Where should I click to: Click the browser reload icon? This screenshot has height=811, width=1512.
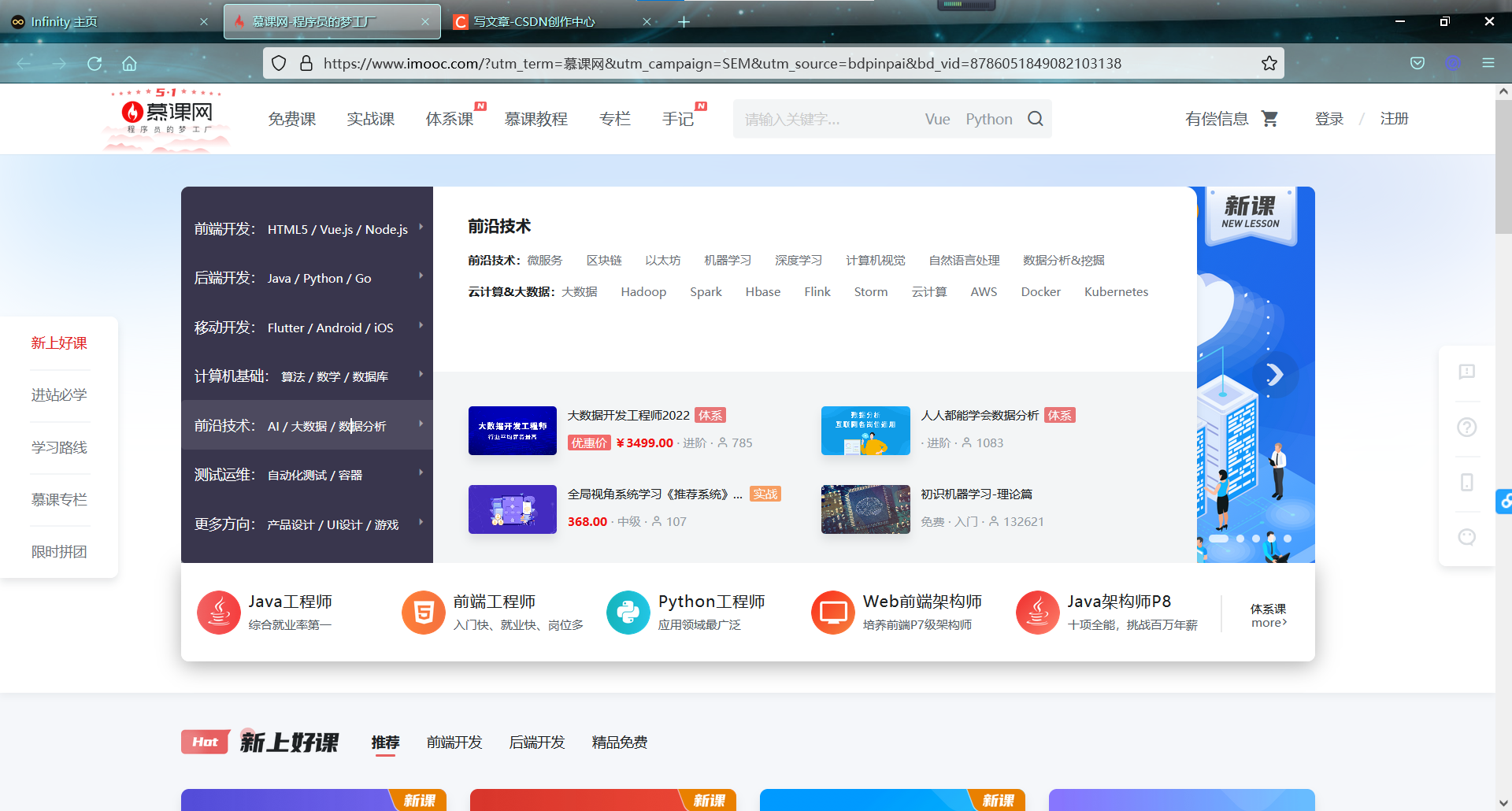94,64
